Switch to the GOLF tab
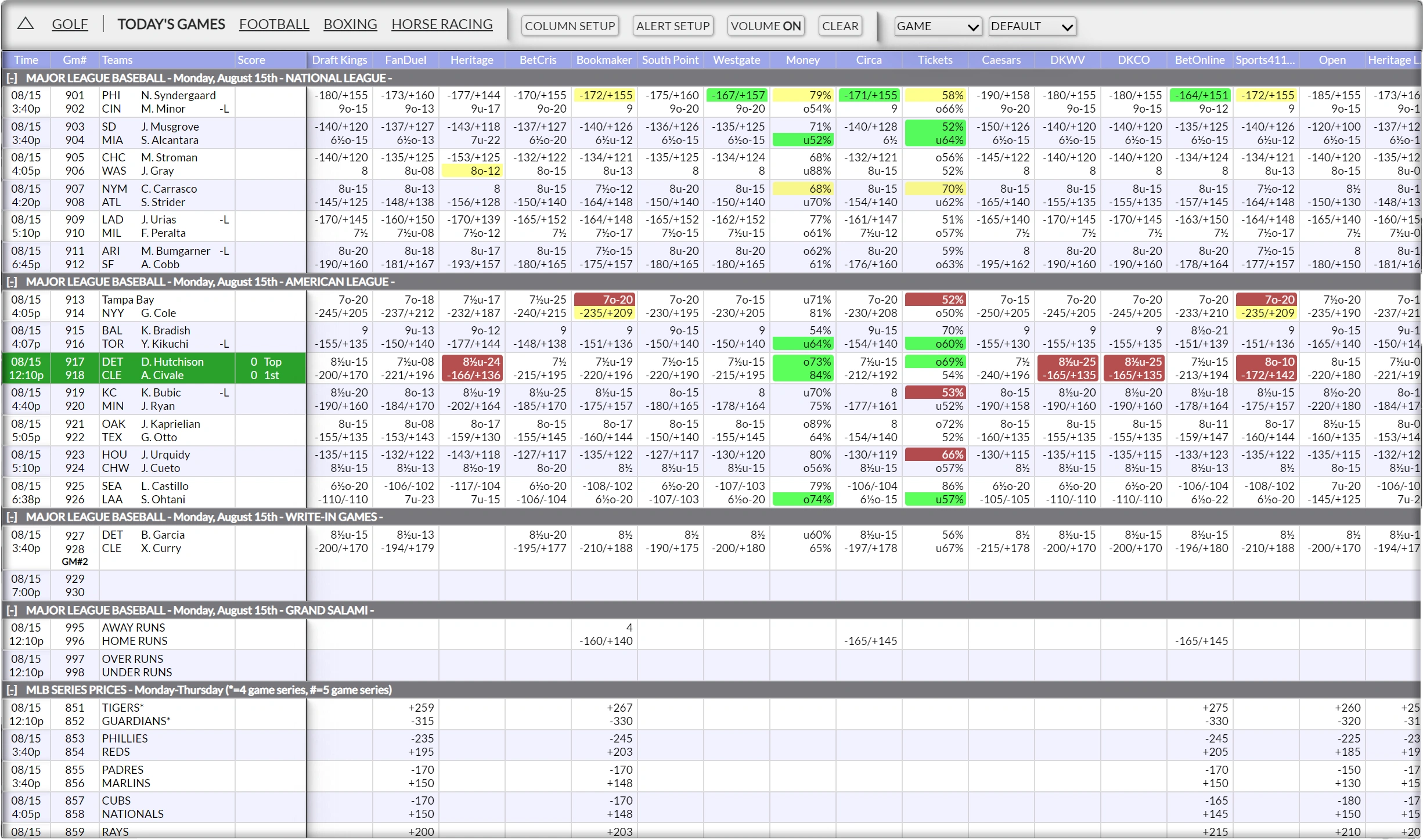Viewport: 1423px width, 840px height. pyautogui.click(x=70, y=24)
